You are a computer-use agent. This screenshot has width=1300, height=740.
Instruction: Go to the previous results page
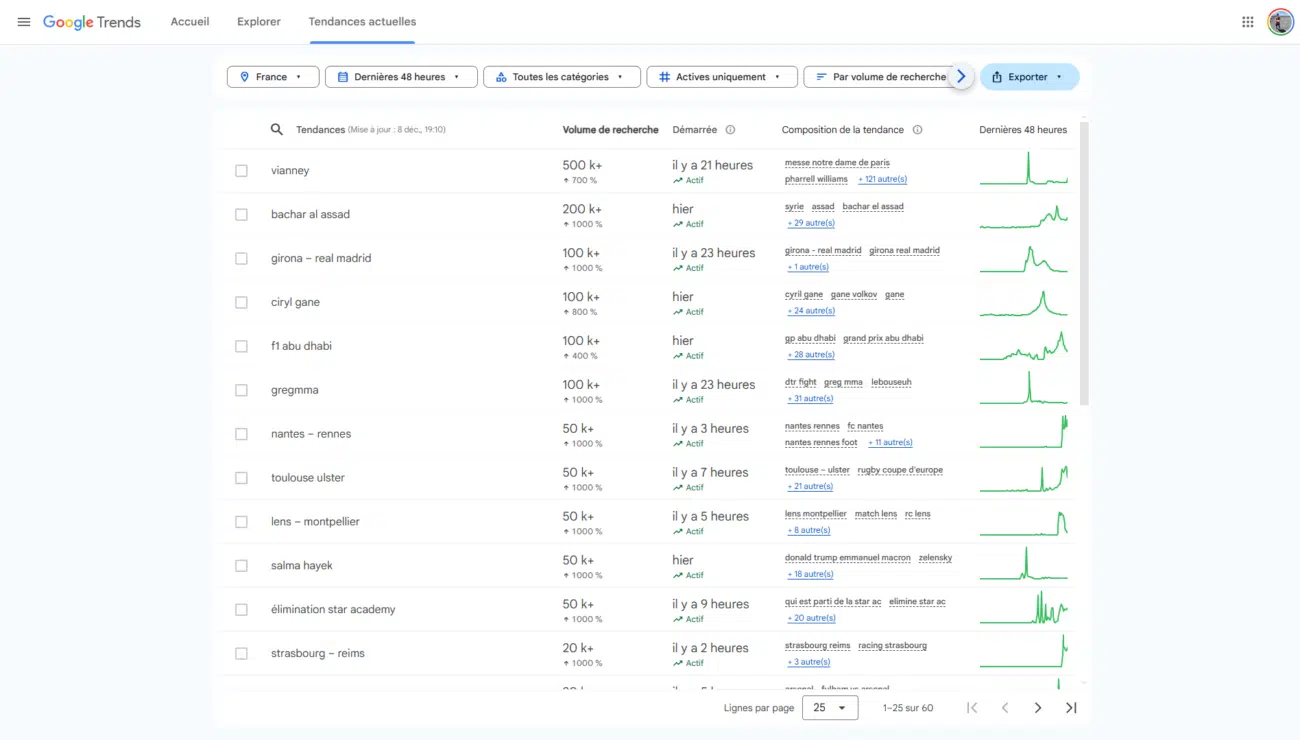[1005, 708]
